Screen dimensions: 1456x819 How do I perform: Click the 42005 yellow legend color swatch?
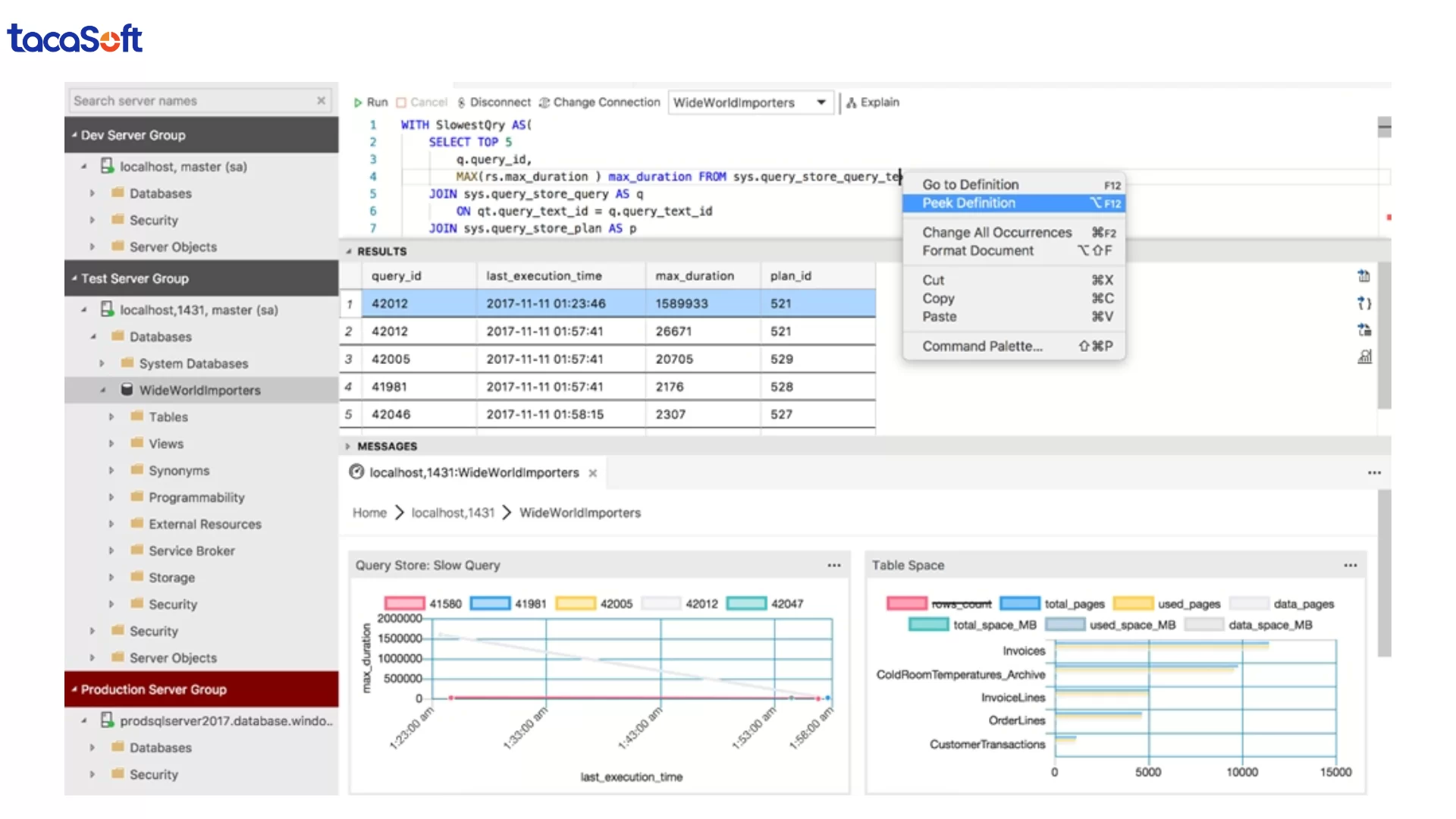pos(576,604)
